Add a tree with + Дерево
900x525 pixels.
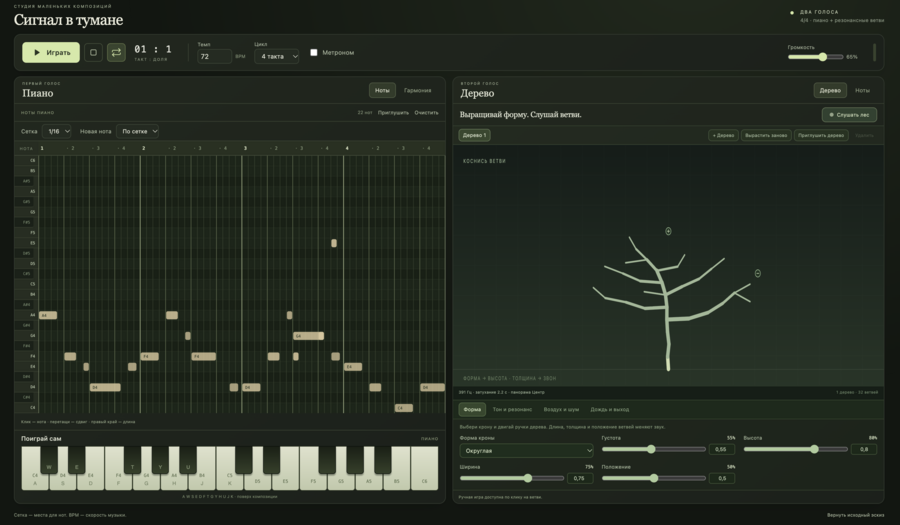coord(723,135)
